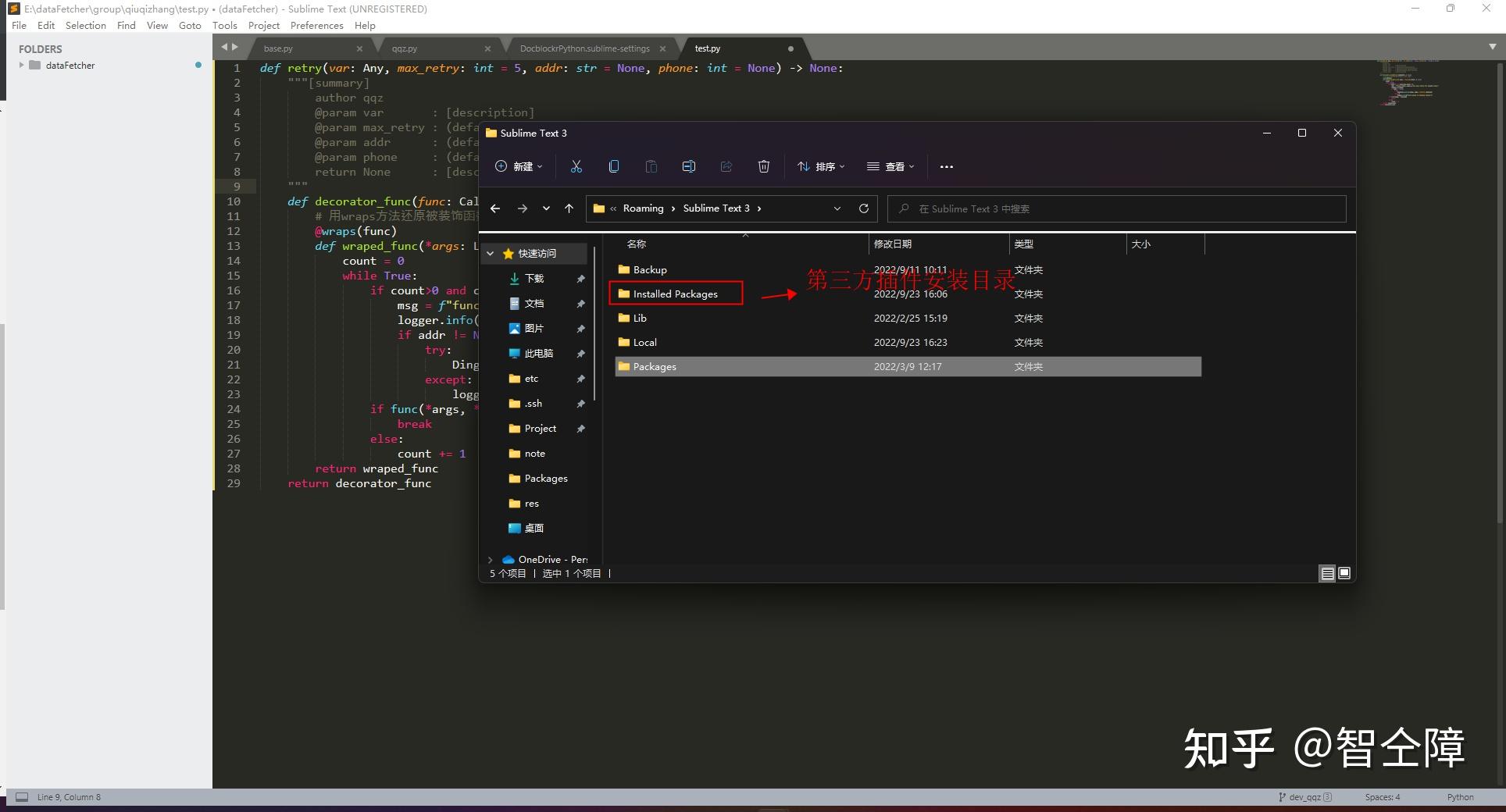
Task: Switch to the base.py tab
Action: click(278, 48)
